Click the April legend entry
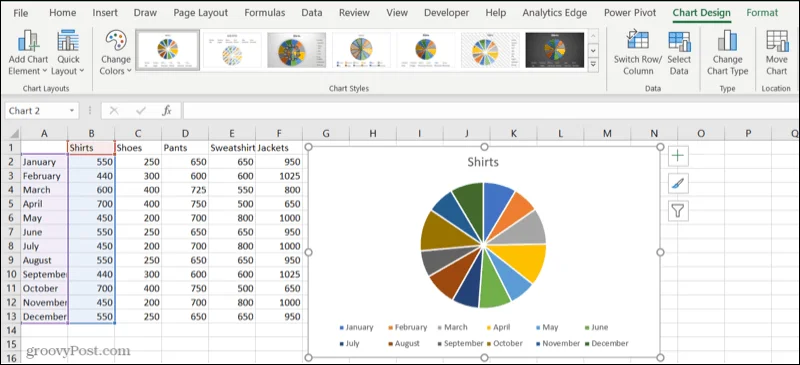Viewport: 800px width, 365px height. click(498, 327)
